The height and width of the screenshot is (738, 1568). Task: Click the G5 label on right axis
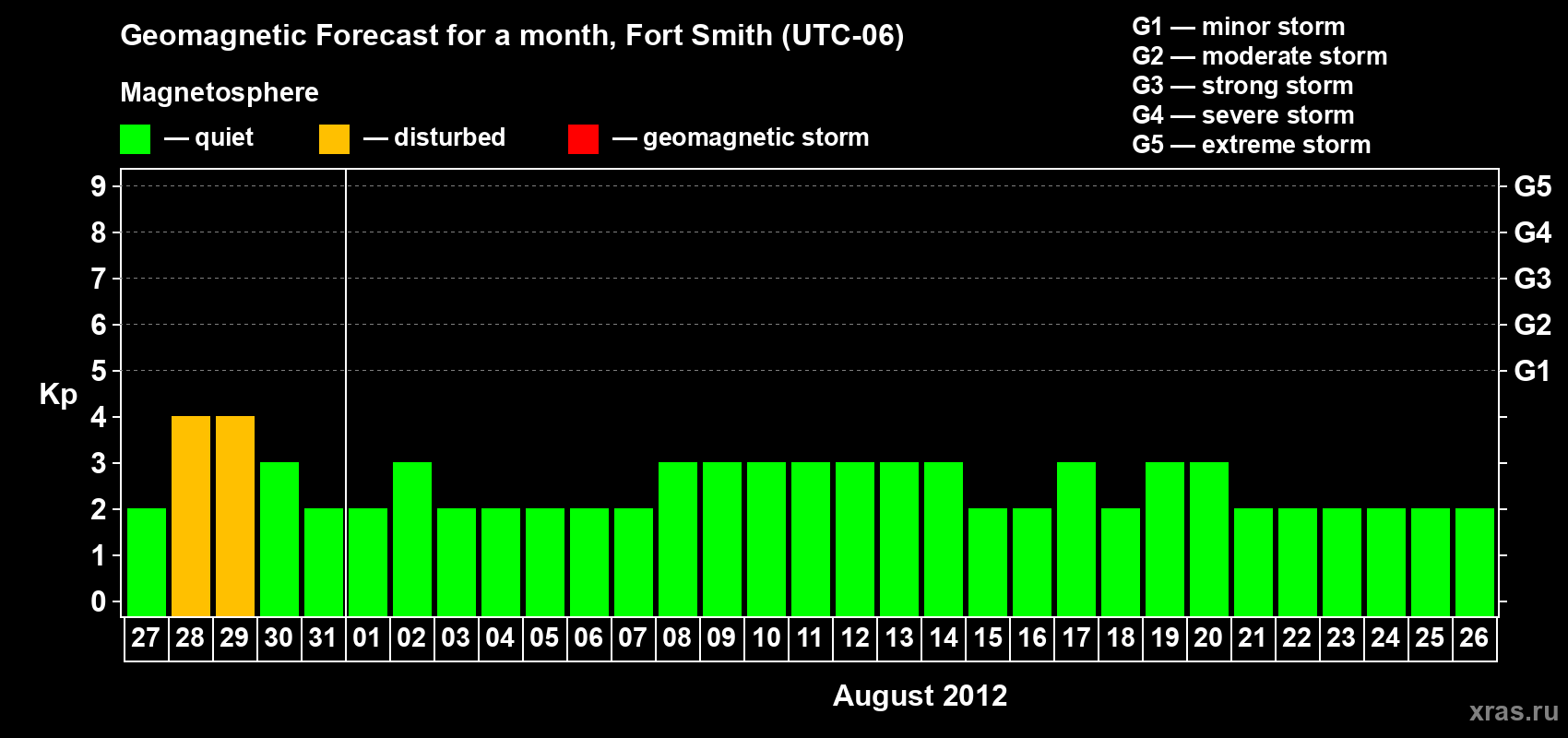(x=1533, y=186)
